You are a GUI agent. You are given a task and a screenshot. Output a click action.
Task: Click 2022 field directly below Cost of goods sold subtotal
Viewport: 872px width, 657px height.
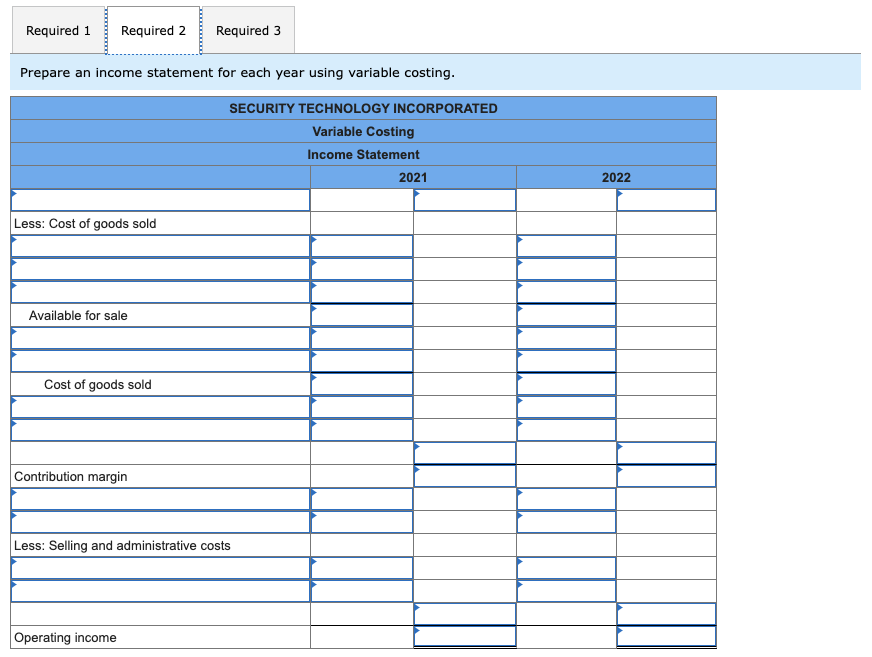click(566, 407)
